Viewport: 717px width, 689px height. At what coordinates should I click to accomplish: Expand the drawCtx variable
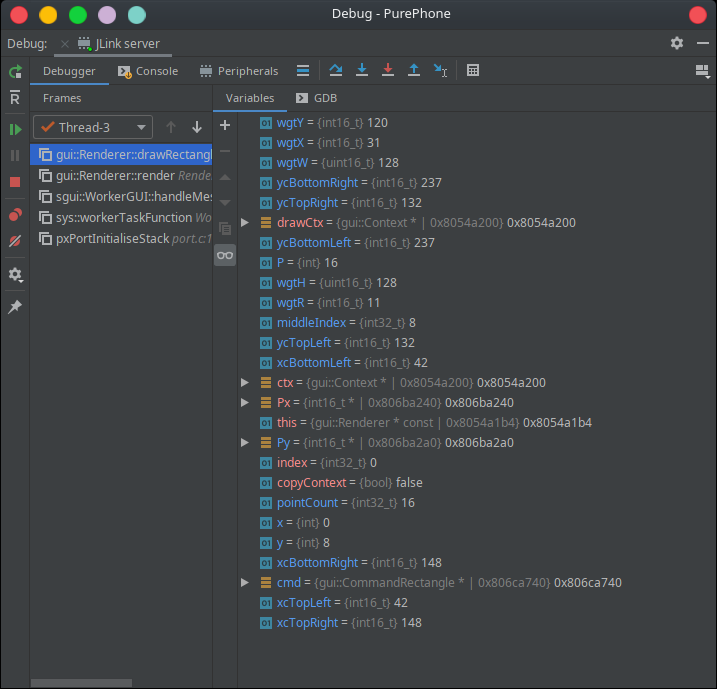point(245,222)
